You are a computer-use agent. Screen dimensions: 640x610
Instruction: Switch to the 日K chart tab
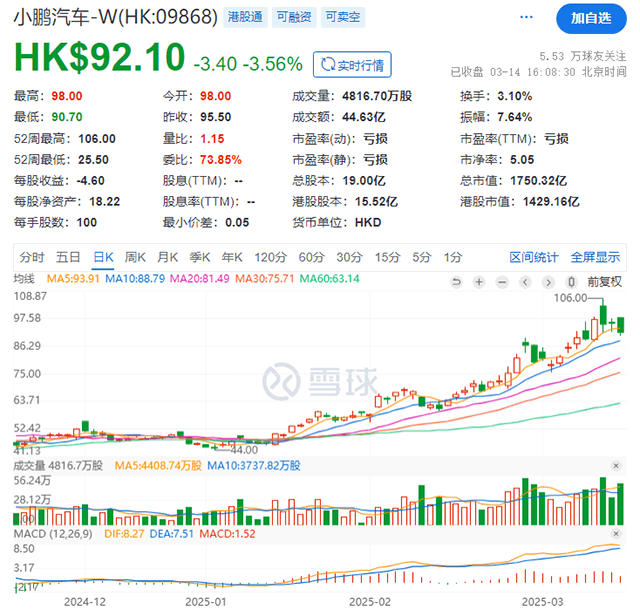pos(103,258)
